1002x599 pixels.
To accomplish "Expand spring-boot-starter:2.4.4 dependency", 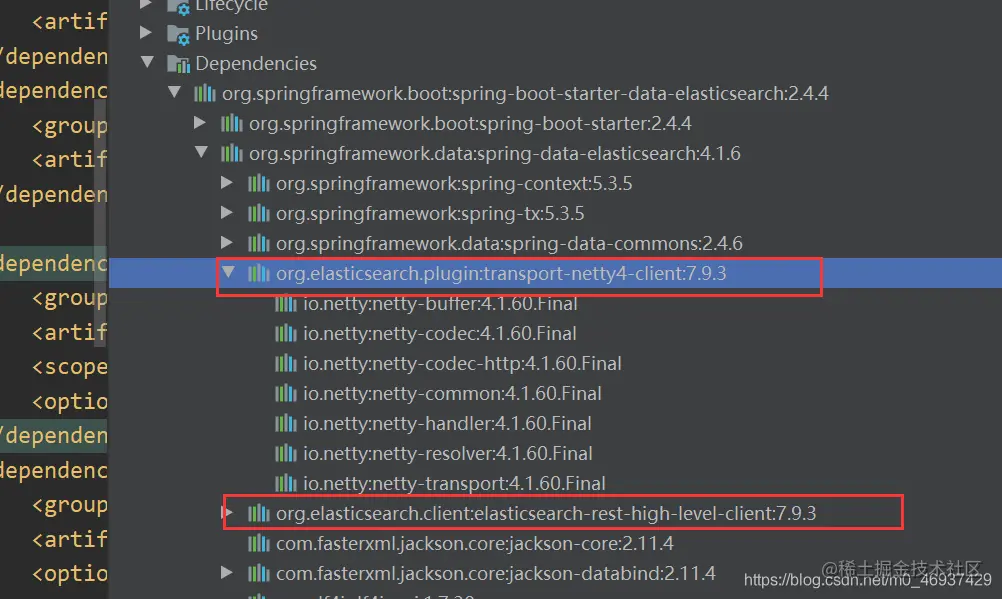I will click(x=199, y=122).
